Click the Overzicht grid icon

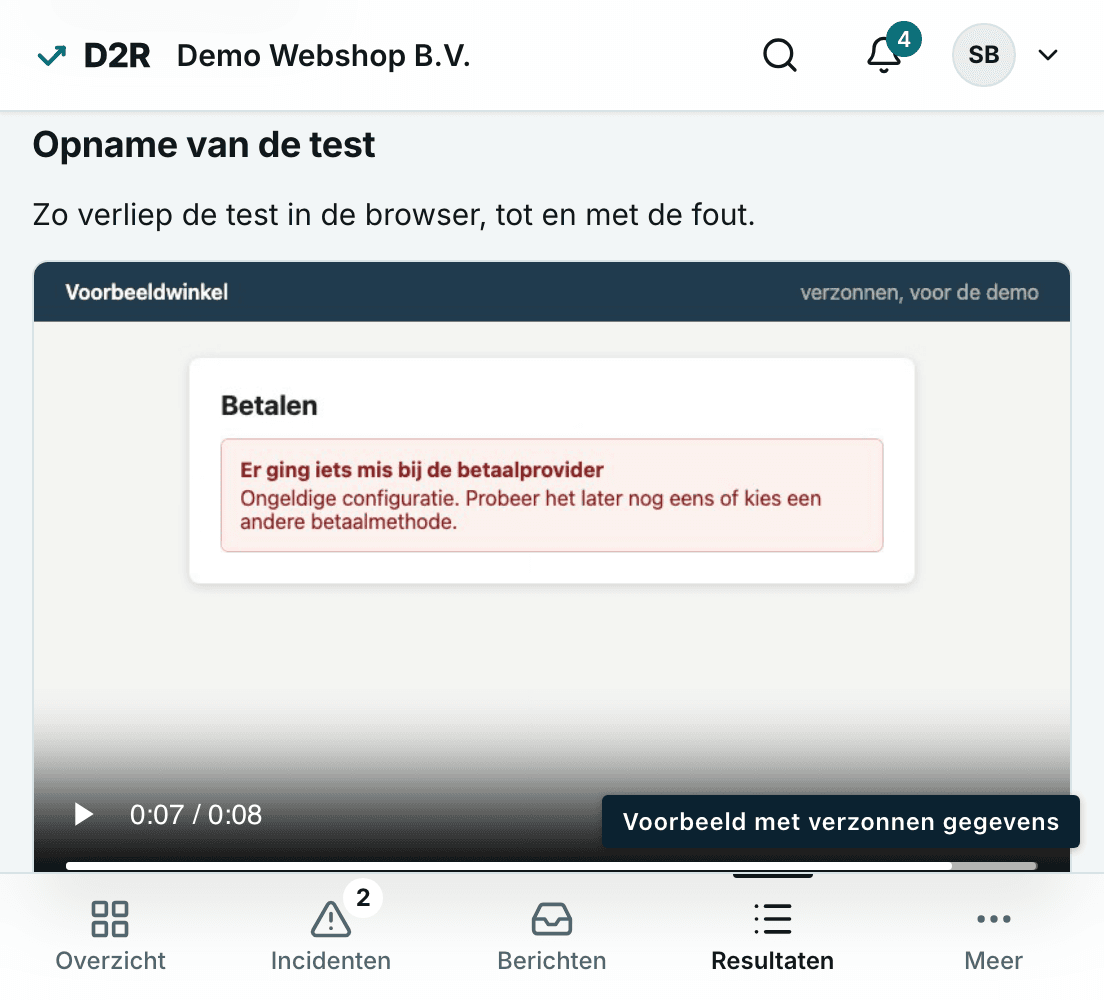click(x=110, y=918)
